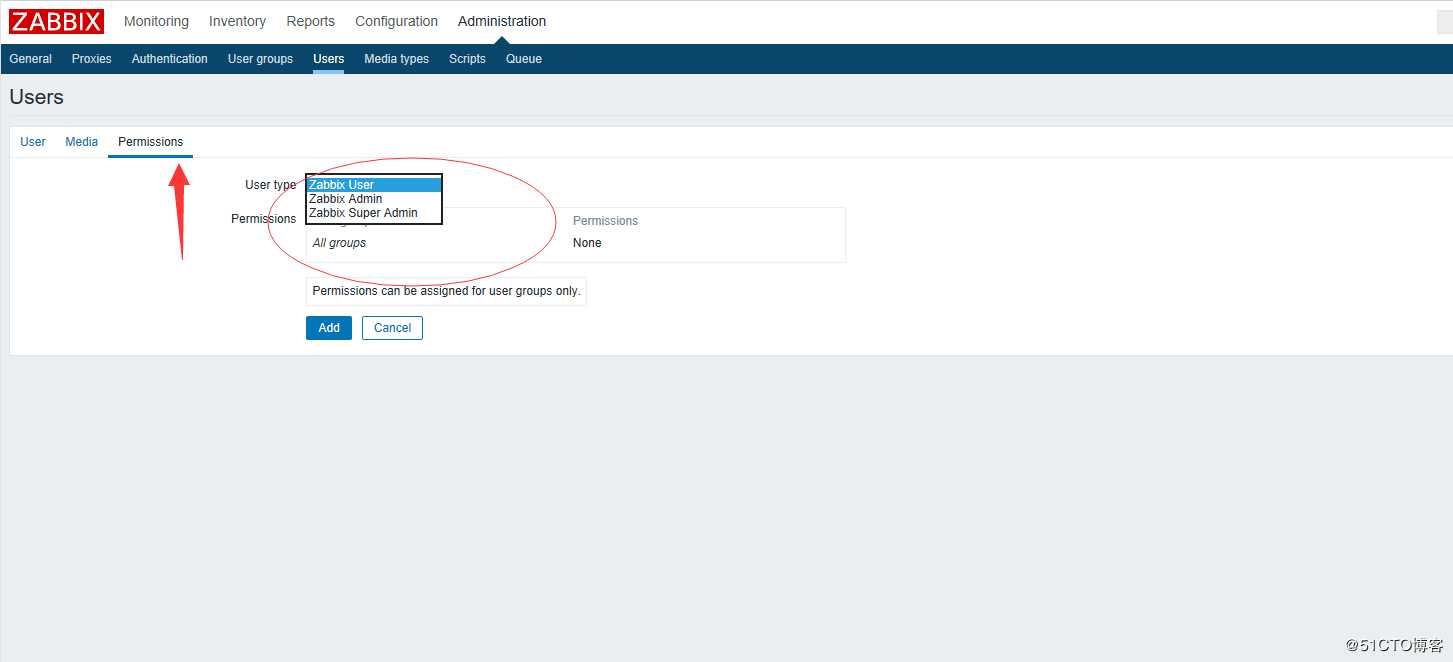Go to Proxies submenu
The image size is (1453, 662).
pos(91,59)
